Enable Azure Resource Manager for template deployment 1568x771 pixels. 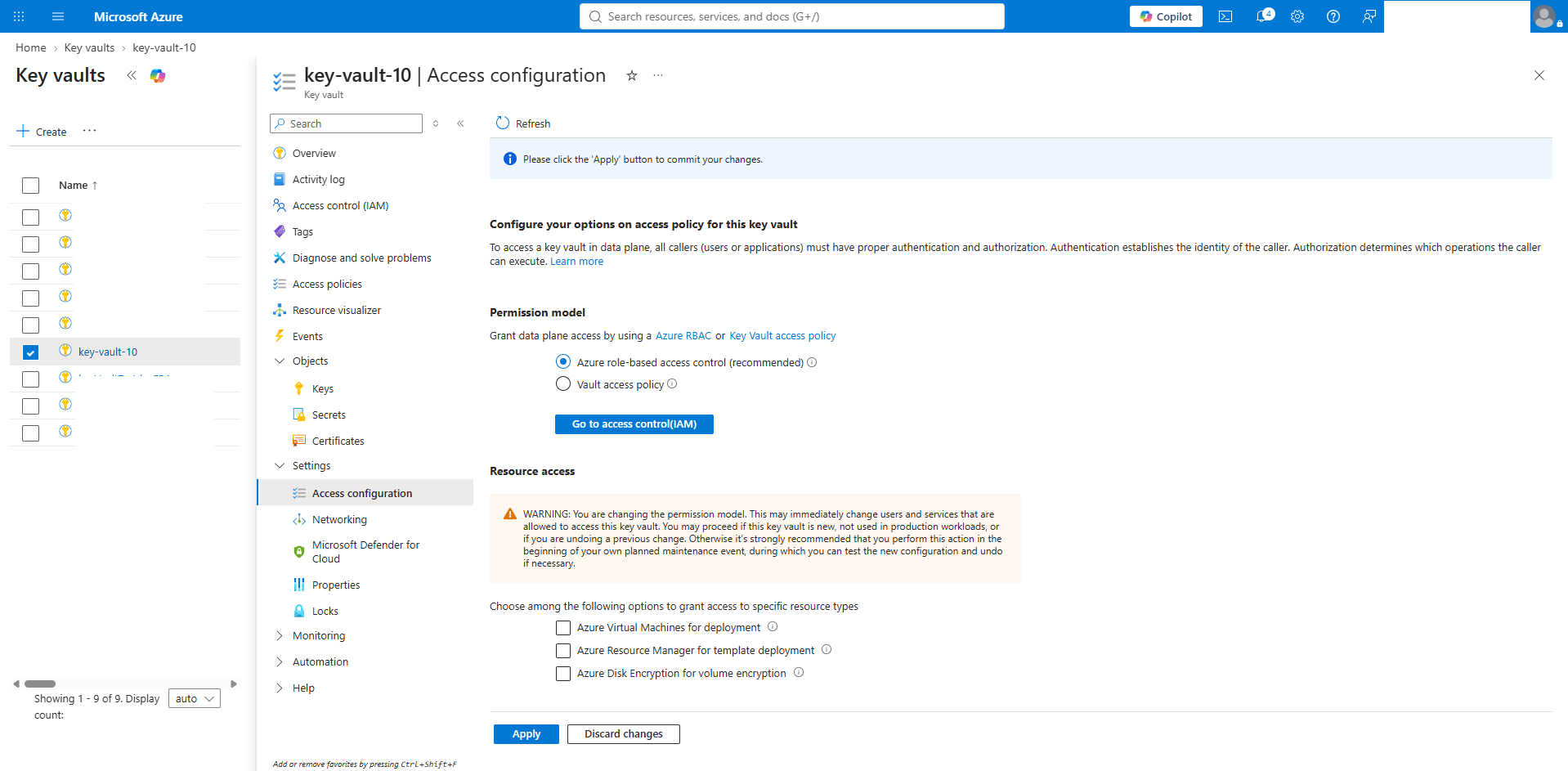coord(563,651)
